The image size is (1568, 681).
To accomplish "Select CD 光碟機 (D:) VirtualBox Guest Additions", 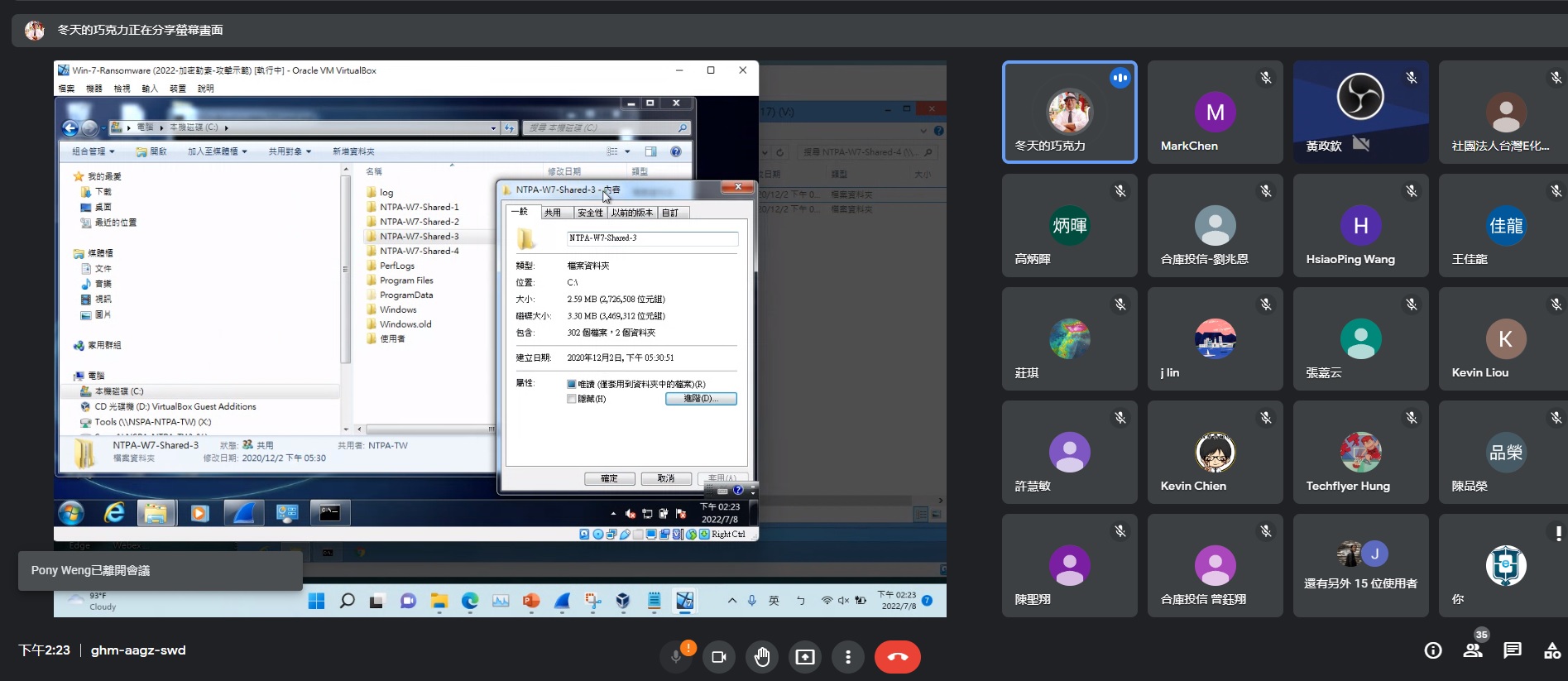I will pyautogui.click(x=175, y=406).
